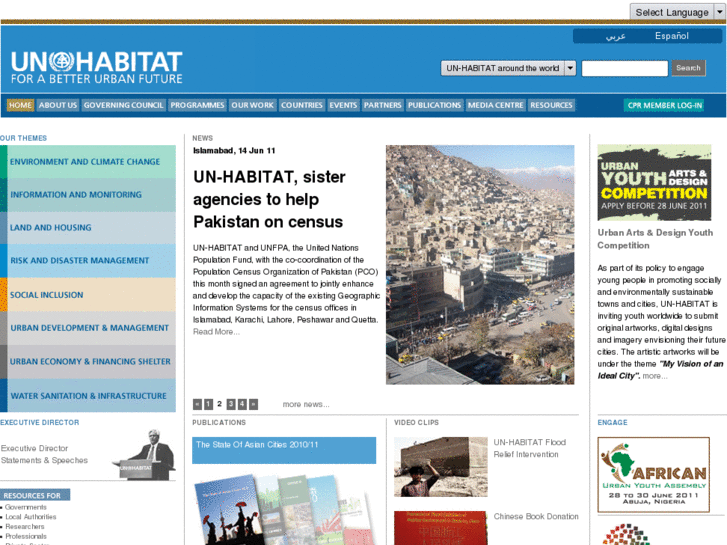Viewport: 727px width, 545px height.
Task: Switch to Arabic language
Action: click(x=616, y=36)
